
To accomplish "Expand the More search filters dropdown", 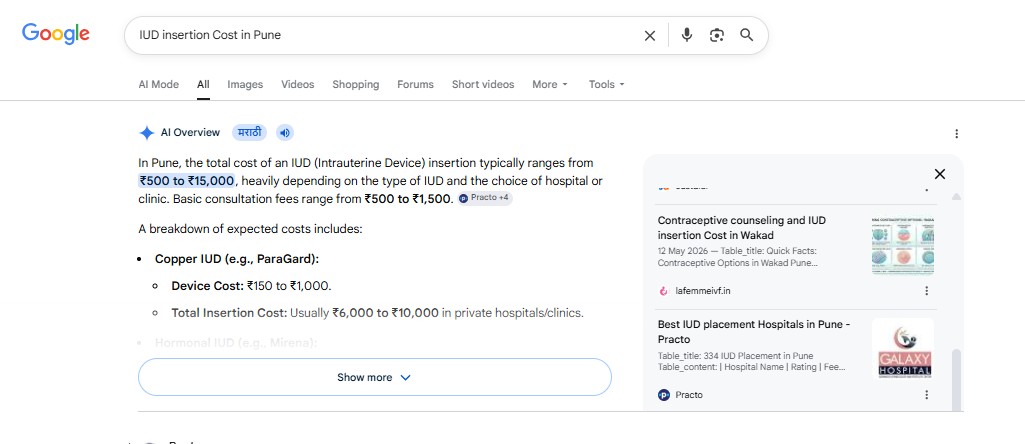I will click(x=550, y=84).
